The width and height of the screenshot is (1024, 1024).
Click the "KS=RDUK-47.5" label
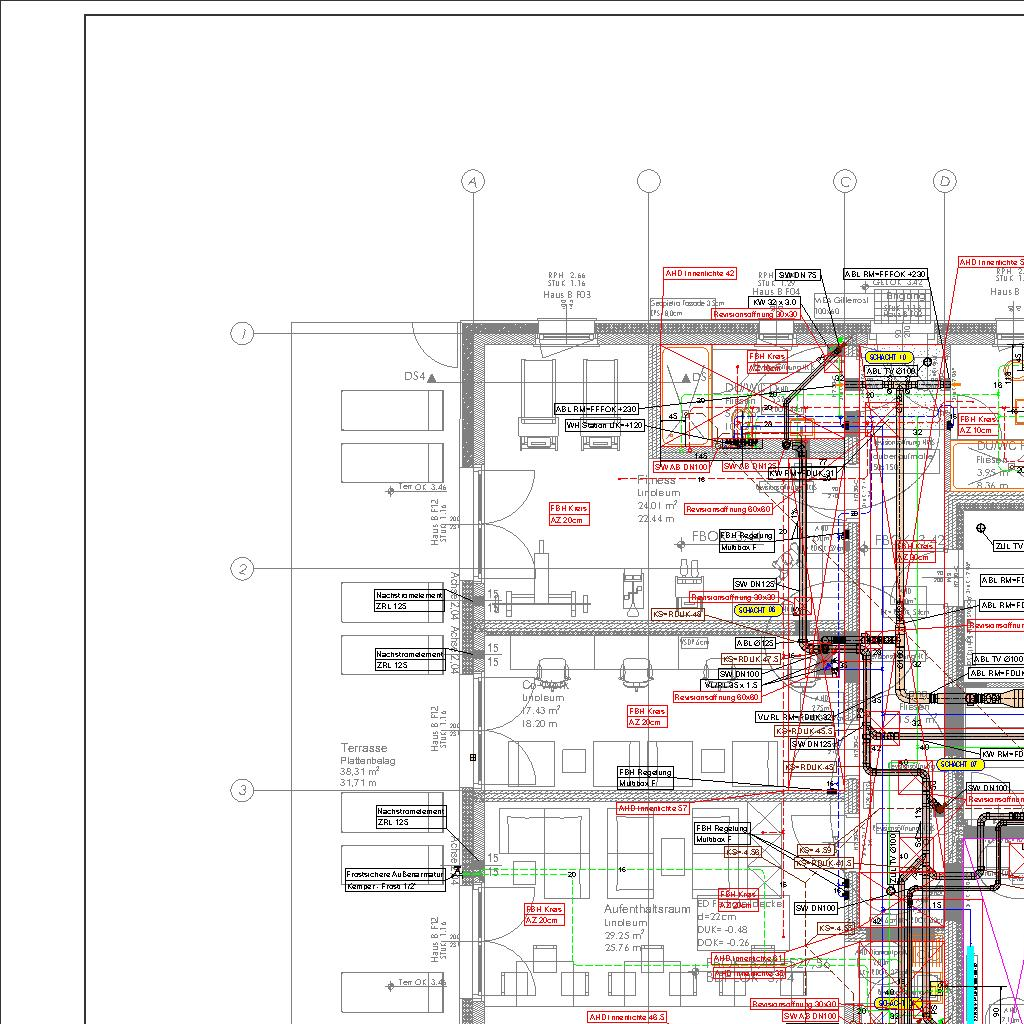click(751, 660)
